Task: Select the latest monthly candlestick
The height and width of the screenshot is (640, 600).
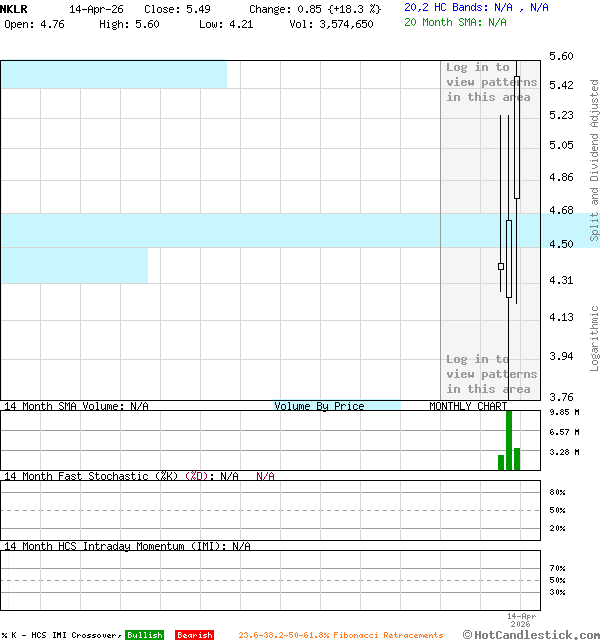Action: [x=517, y=136]
